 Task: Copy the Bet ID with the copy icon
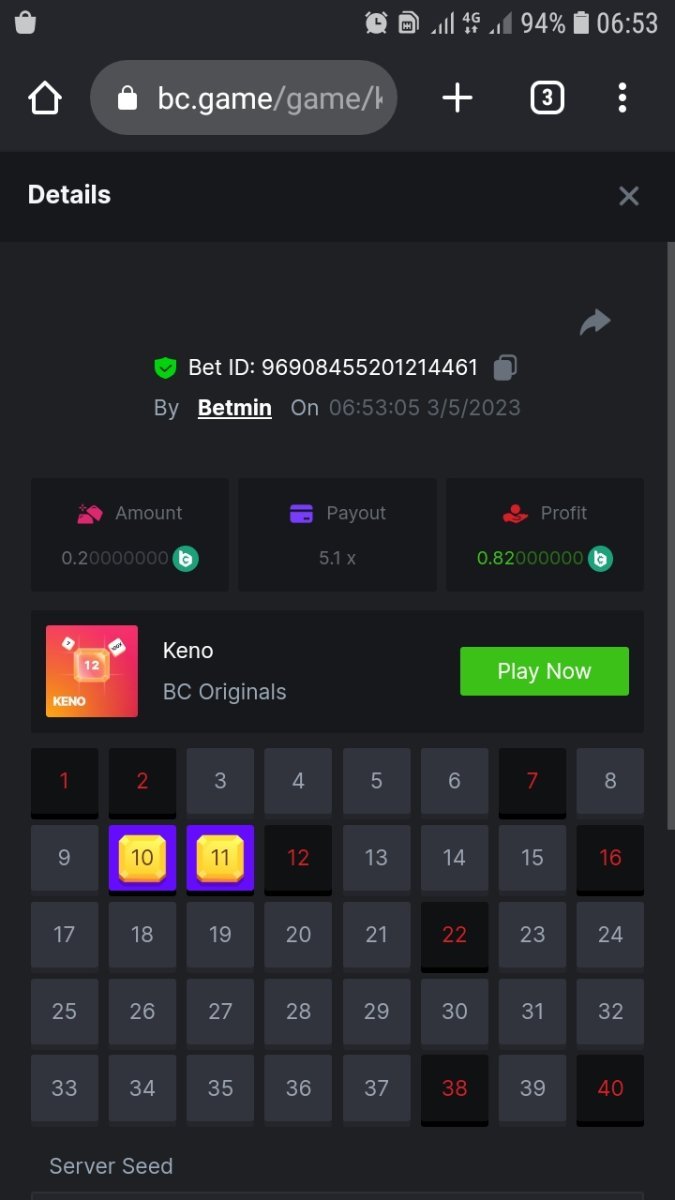pos(505,368)
